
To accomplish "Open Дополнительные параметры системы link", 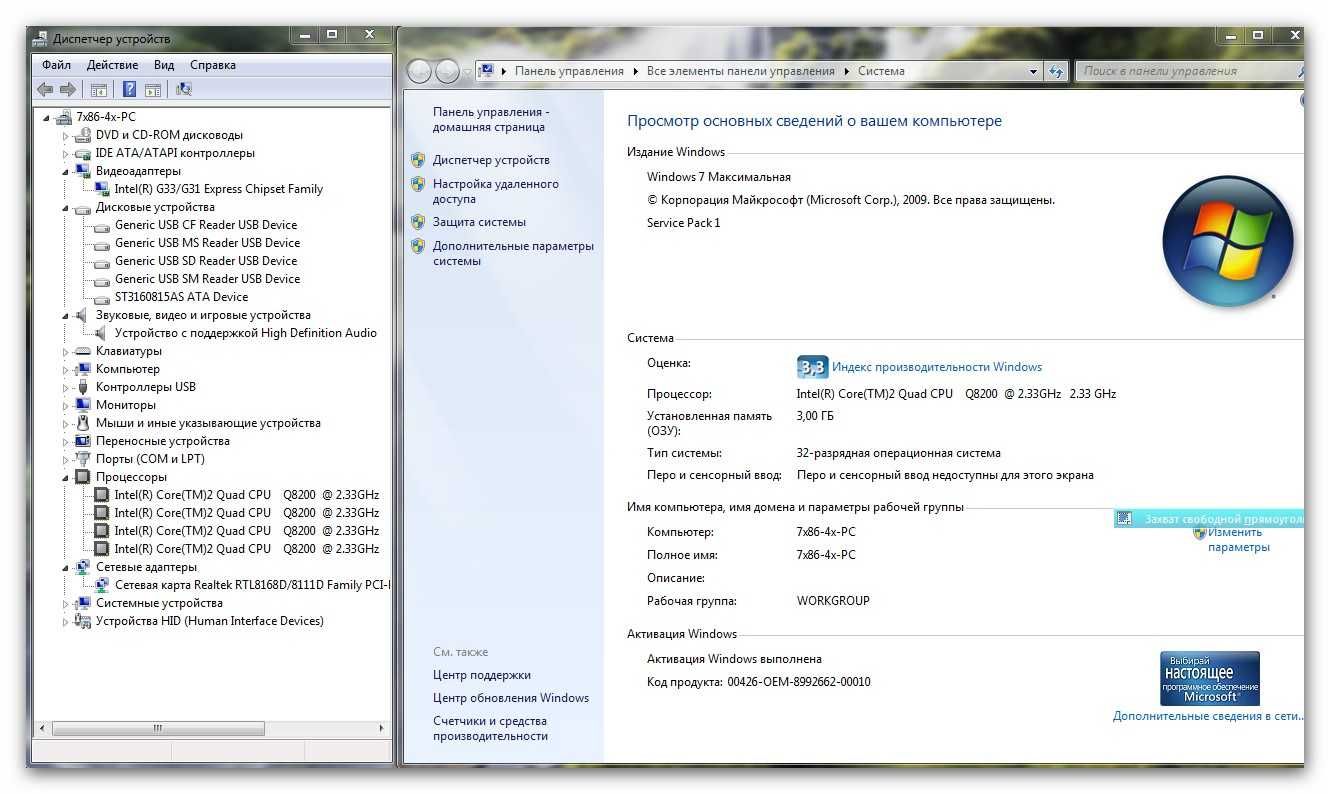I will pyautogui.click(x=513, y=253).
